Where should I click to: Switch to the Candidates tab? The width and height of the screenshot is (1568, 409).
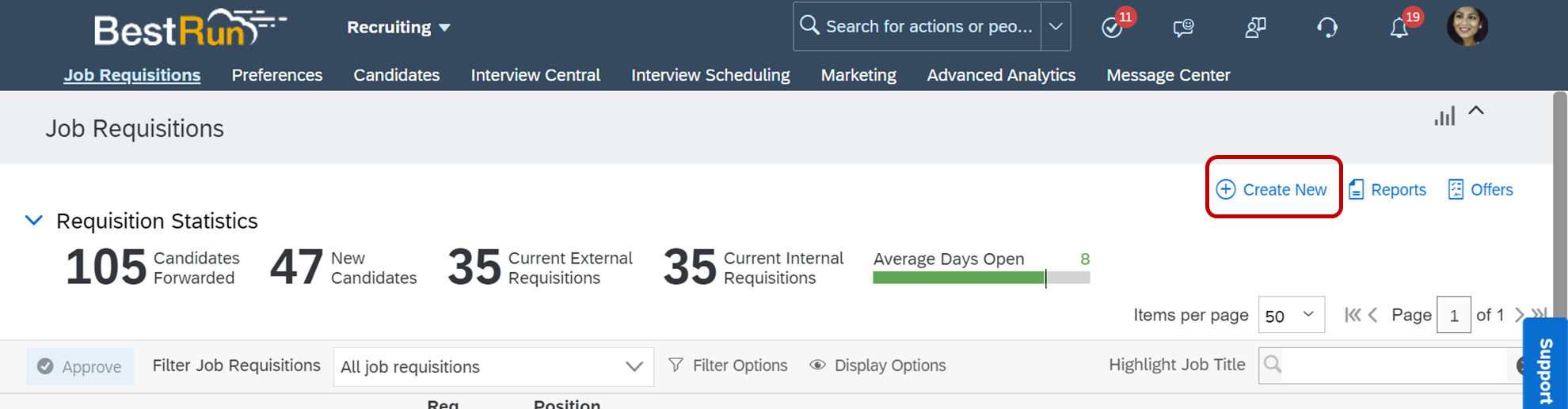pyautogui.click(x=396, y=75)
